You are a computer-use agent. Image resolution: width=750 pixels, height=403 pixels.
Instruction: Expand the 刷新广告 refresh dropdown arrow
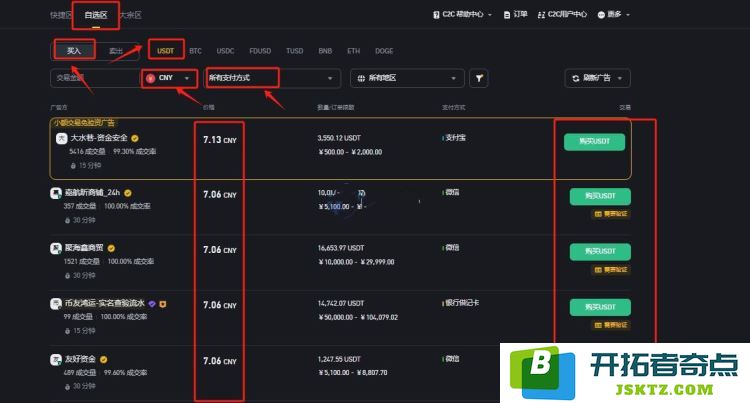(620, 78)
